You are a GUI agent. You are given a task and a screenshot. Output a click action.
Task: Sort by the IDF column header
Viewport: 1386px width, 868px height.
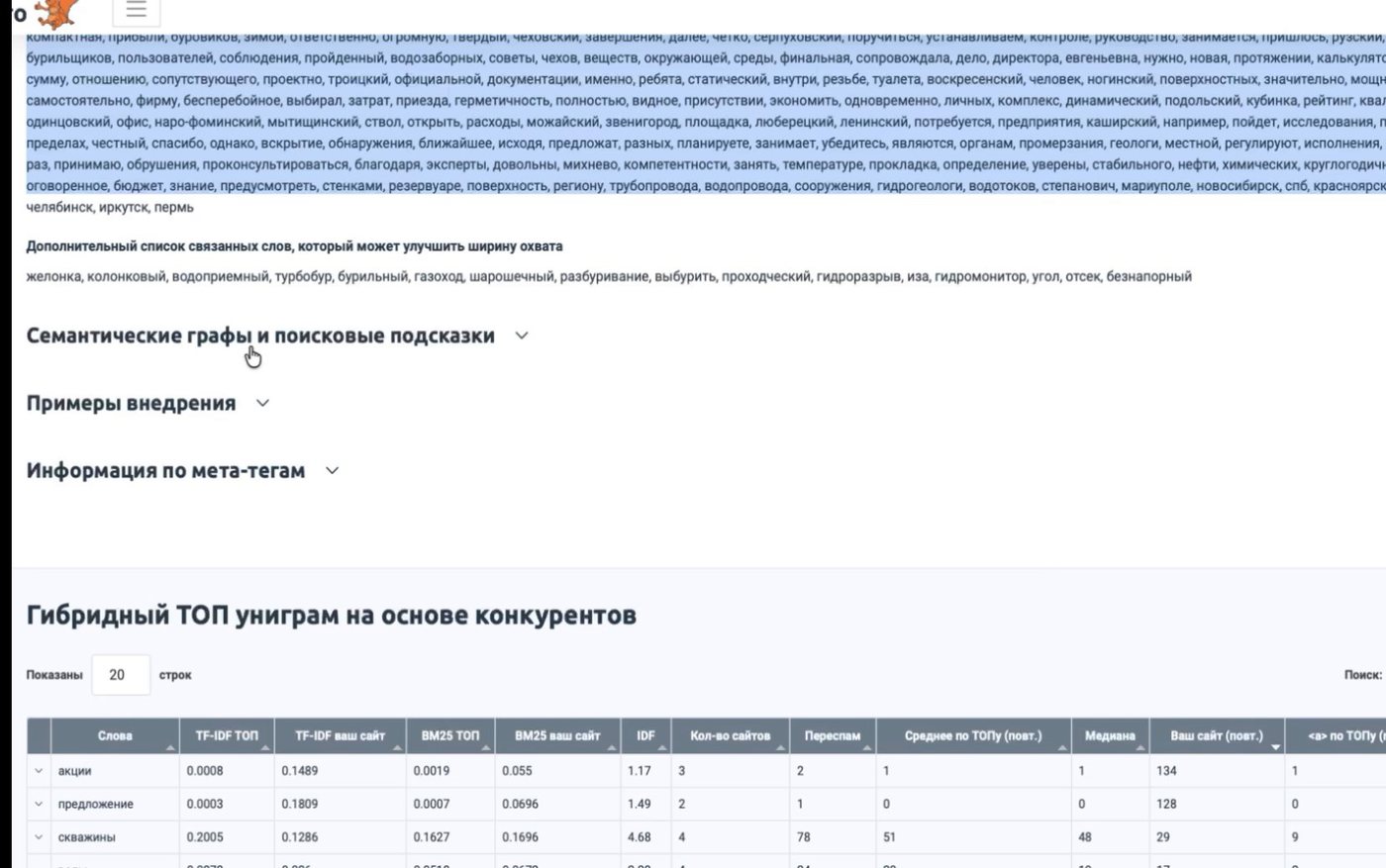pos(645,735)
